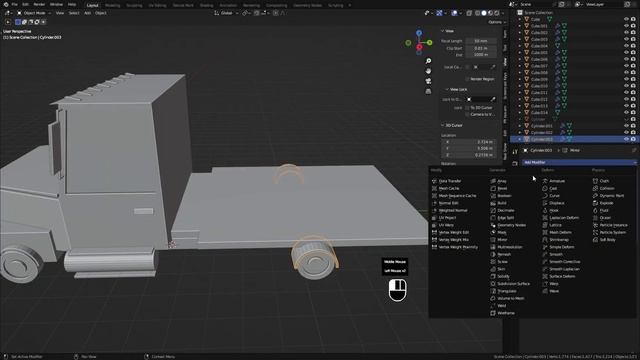Click the Blender logo menu icon
Image resolution: width=640 pixels, height=360 pixels.
tap(5, 4)
